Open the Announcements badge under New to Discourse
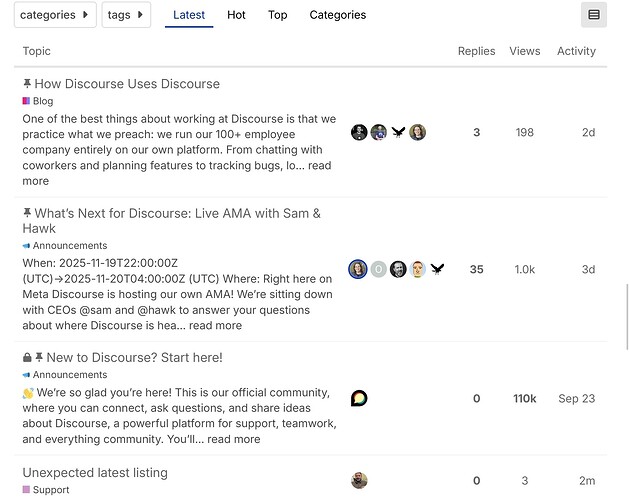The image size is (629, 500). click(x=65, y=375)
